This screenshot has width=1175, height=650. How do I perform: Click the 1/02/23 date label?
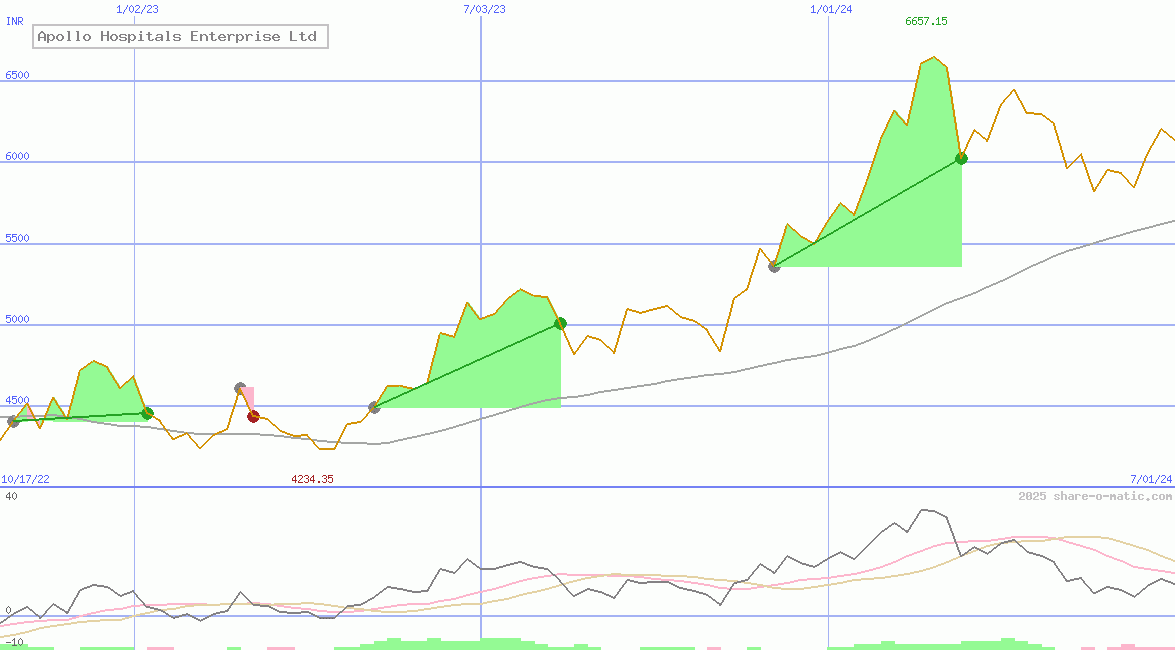point(137,9)
